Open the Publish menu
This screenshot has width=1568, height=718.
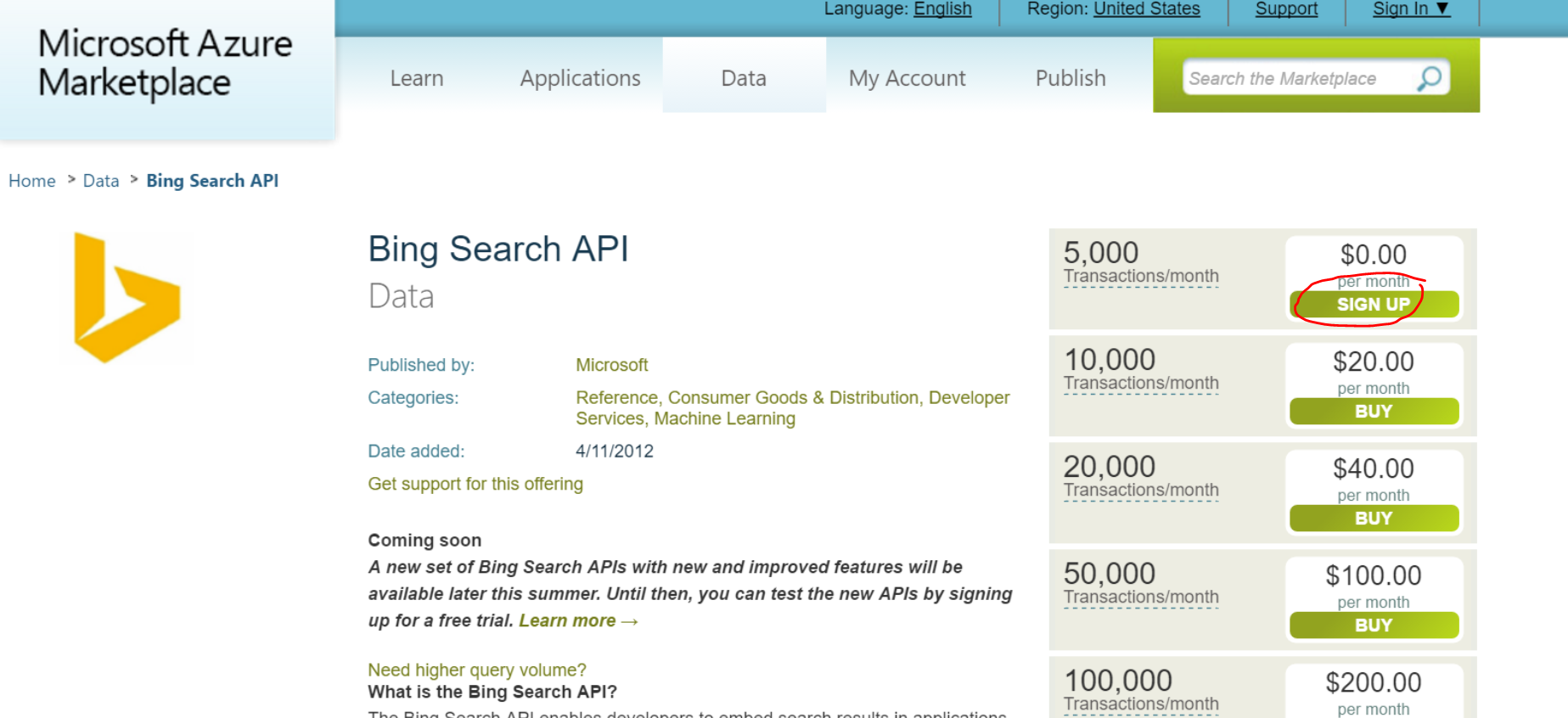pyautogui.click(x=1071, y=78)
